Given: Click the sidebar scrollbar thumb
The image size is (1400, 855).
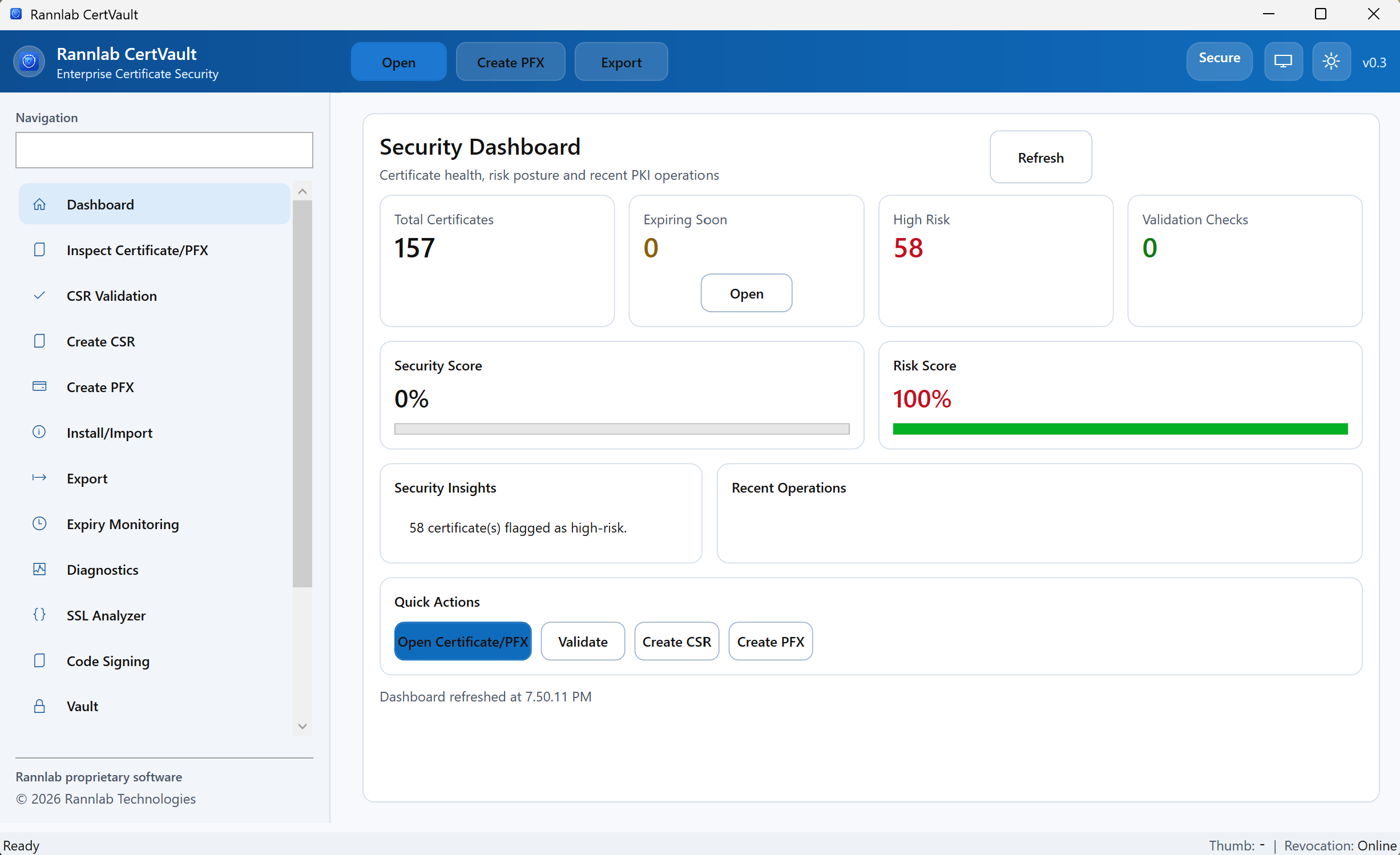Looking at the screenshot, I should (302, 394).
